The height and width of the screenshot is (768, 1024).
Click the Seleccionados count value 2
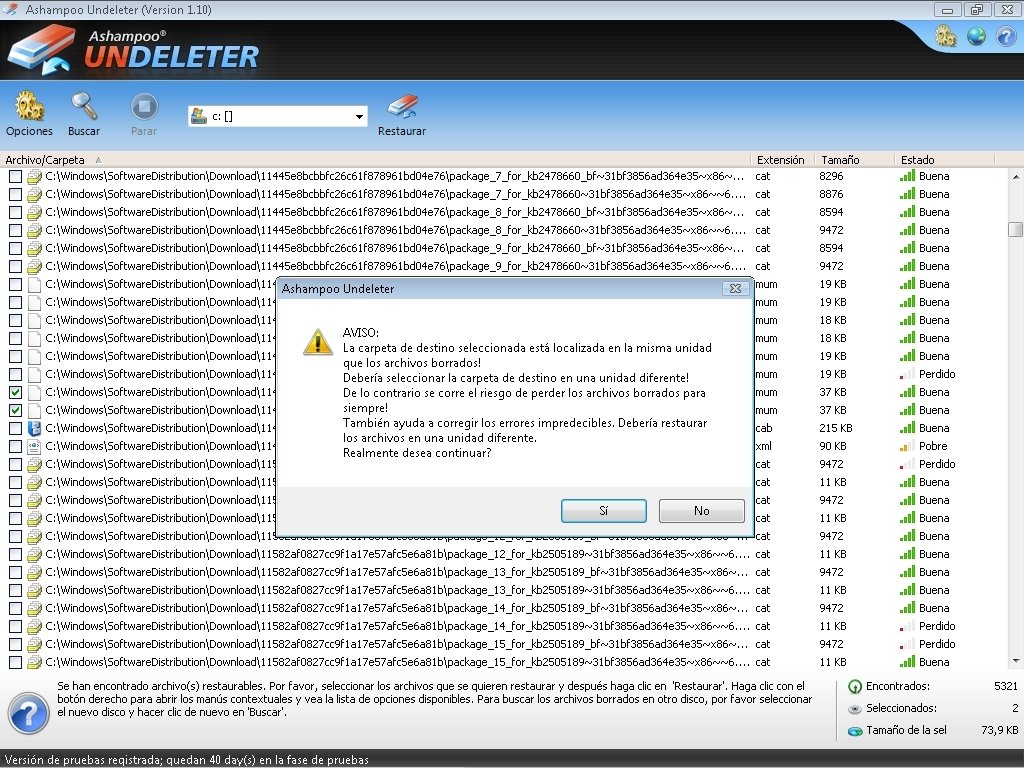[x=1015, y=709]
